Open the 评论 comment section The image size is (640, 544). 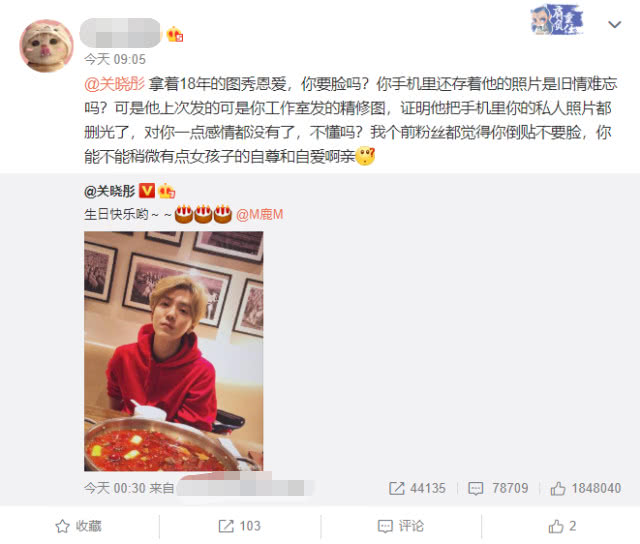401,526
